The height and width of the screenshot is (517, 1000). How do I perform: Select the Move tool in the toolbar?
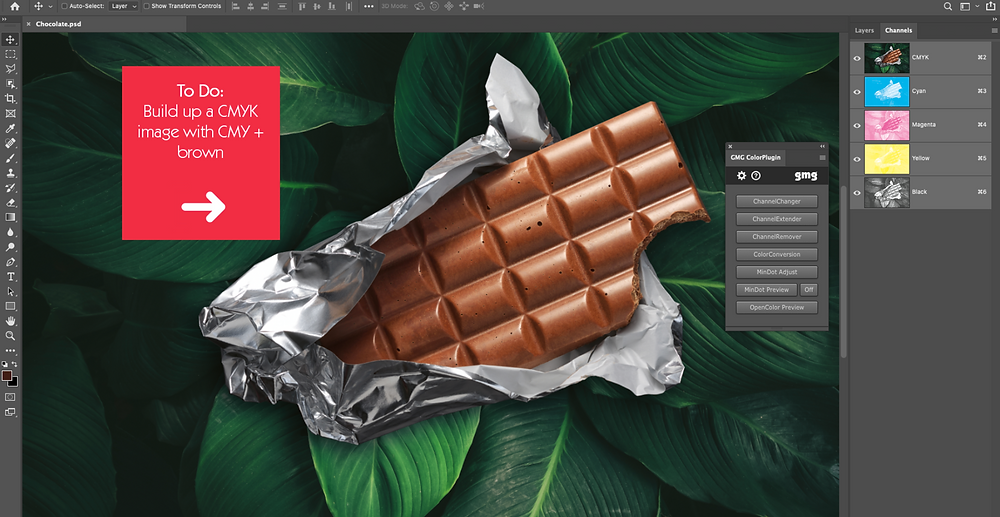click(11, 40)
